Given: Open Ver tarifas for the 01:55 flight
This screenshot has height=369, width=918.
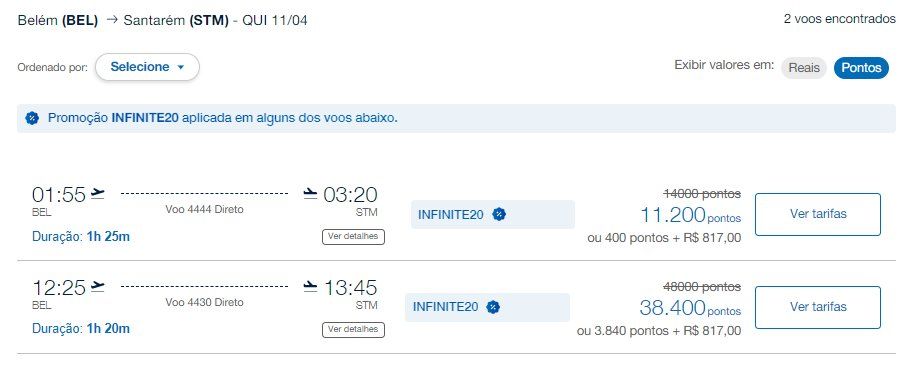Looking at the screenshot, I should tap(818, 214).
